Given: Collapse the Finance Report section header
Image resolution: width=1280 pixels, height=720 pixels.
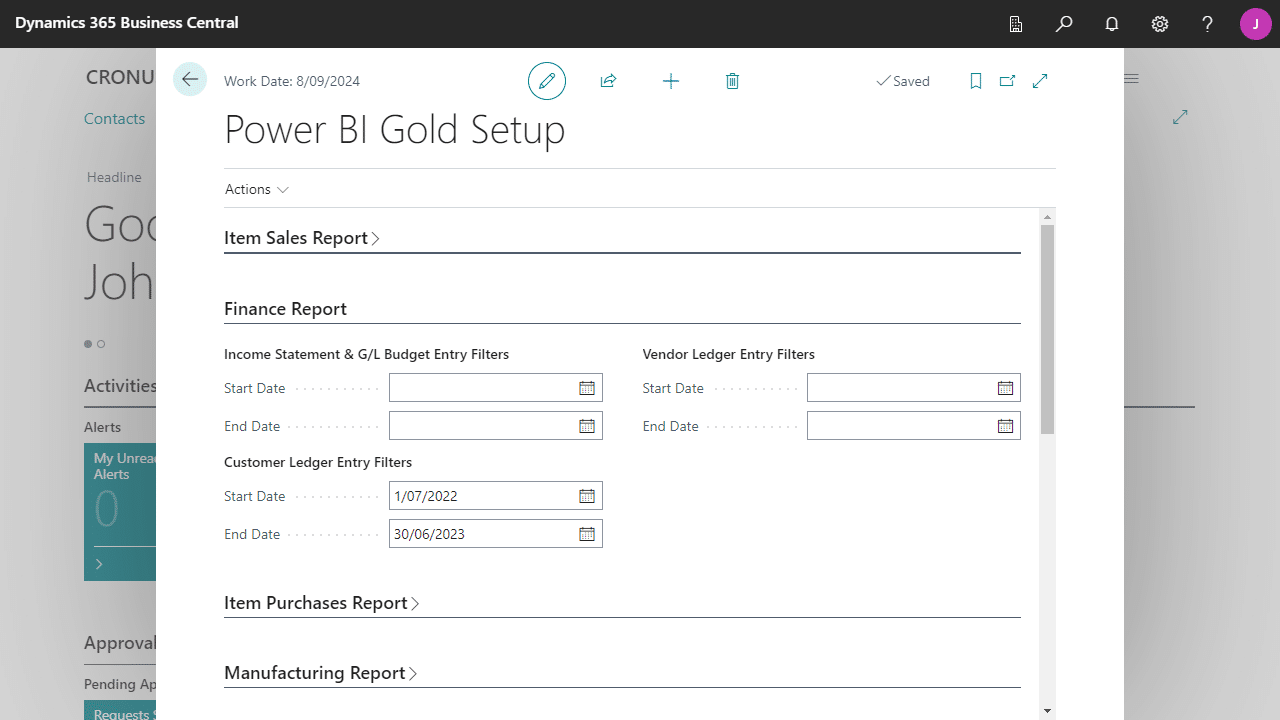Looking at the screenshot, I should pyautogui.click(x=285, y=309).
